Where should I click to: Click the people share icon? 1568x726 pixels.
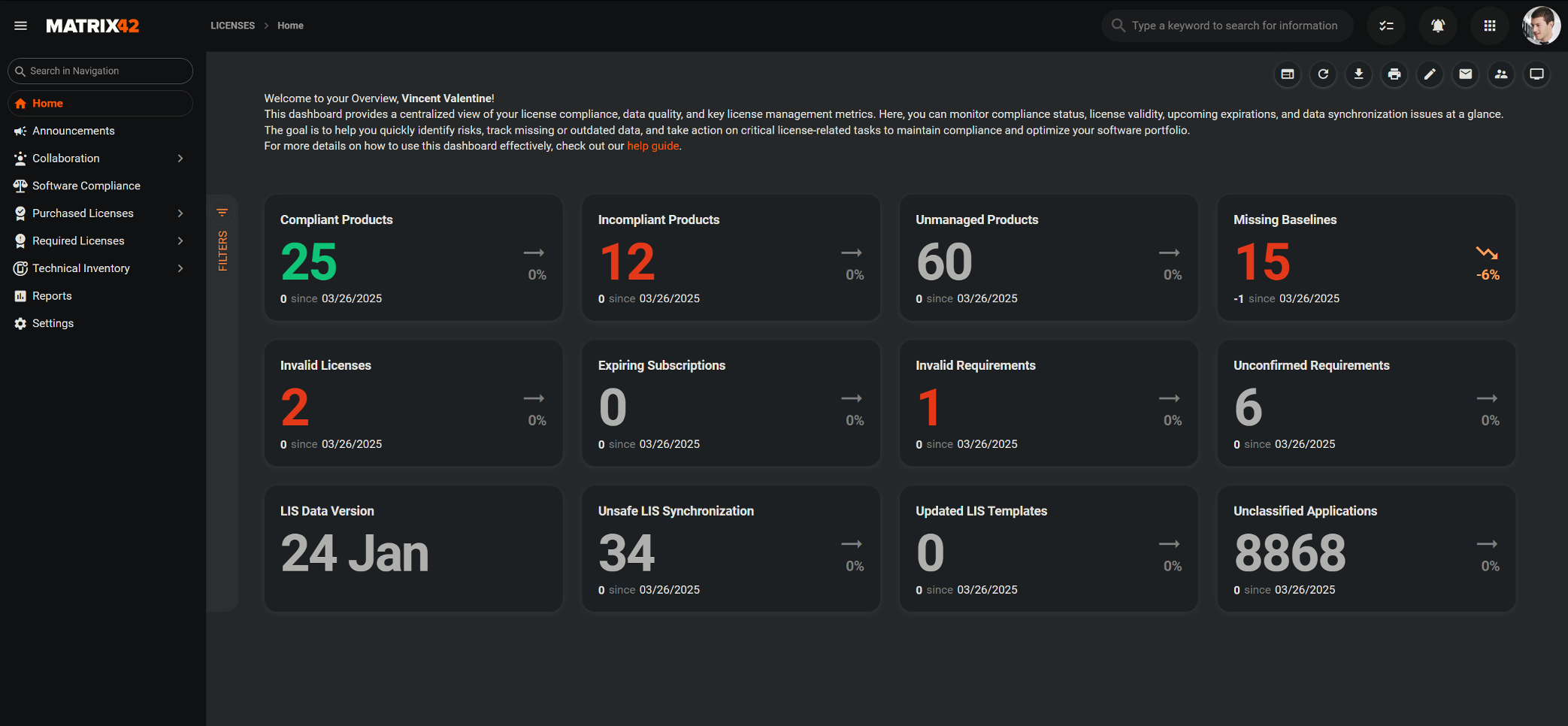[1501, 74]
